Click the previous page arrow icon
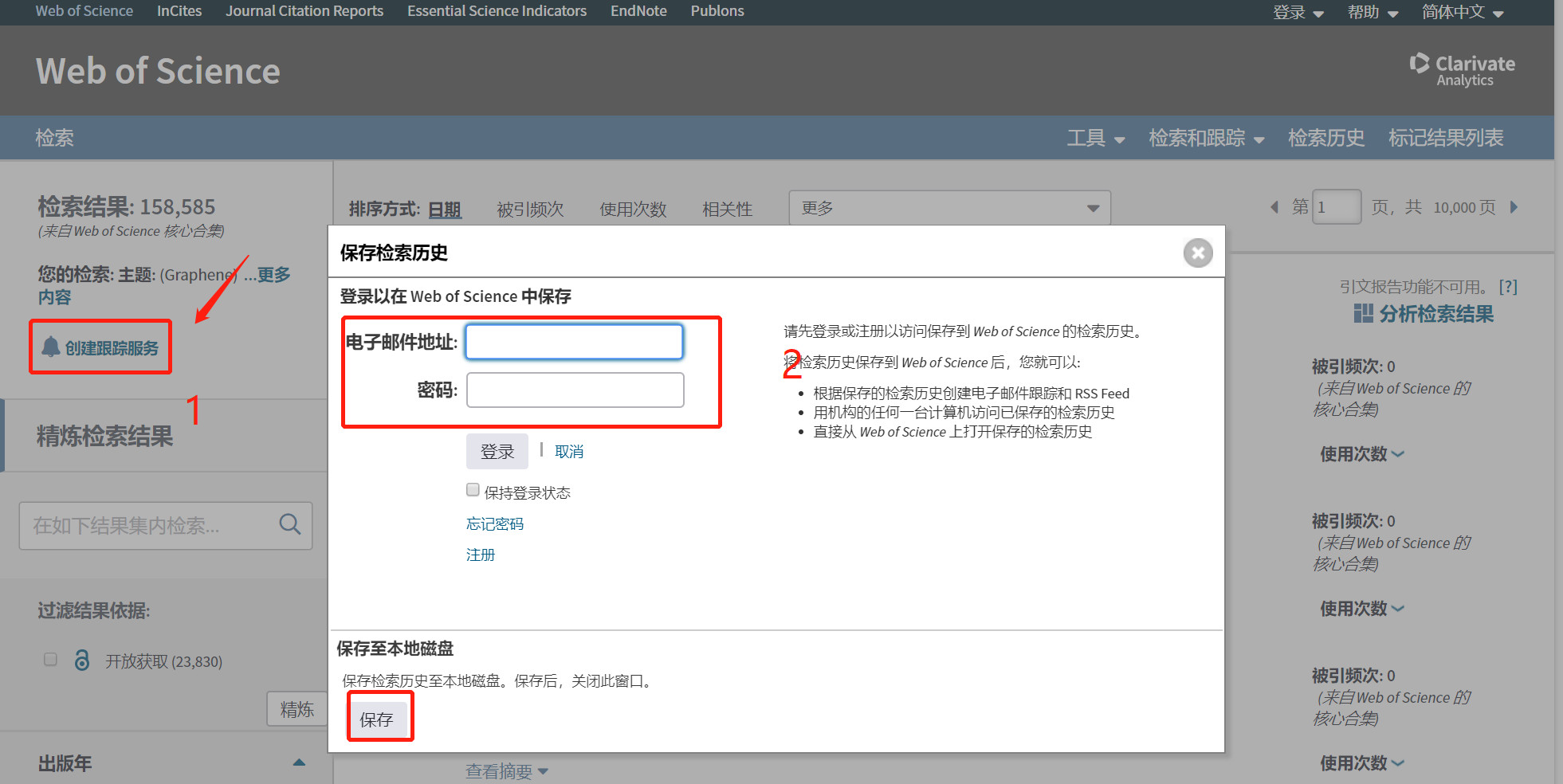This screenshot has width=1563, height=784. (x=1274, y=207)
